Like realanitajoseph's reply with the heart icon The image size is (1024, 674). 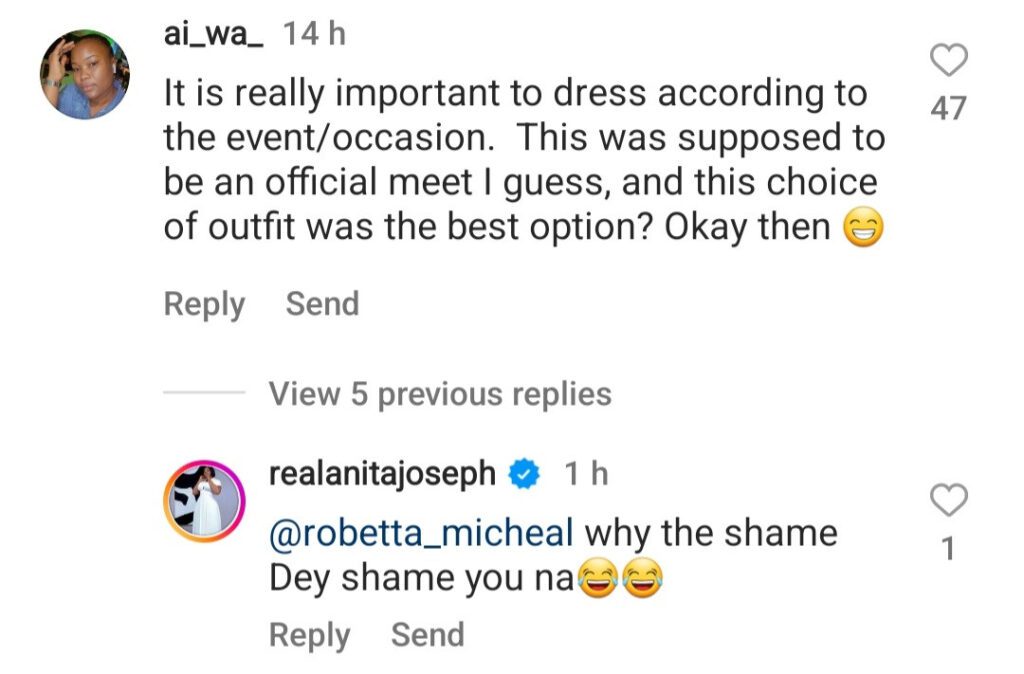coord(948,499)
